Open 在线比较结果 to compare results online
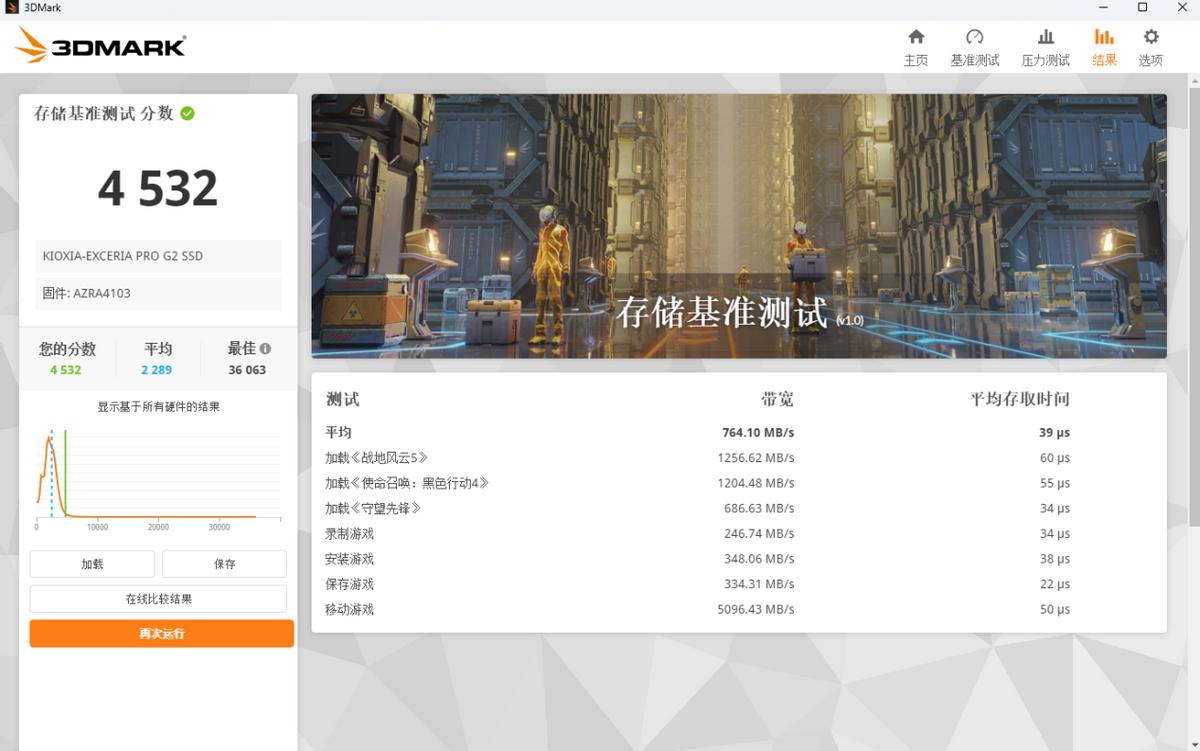This screenshot has width=1200, height=751. [x=158, y=598]
